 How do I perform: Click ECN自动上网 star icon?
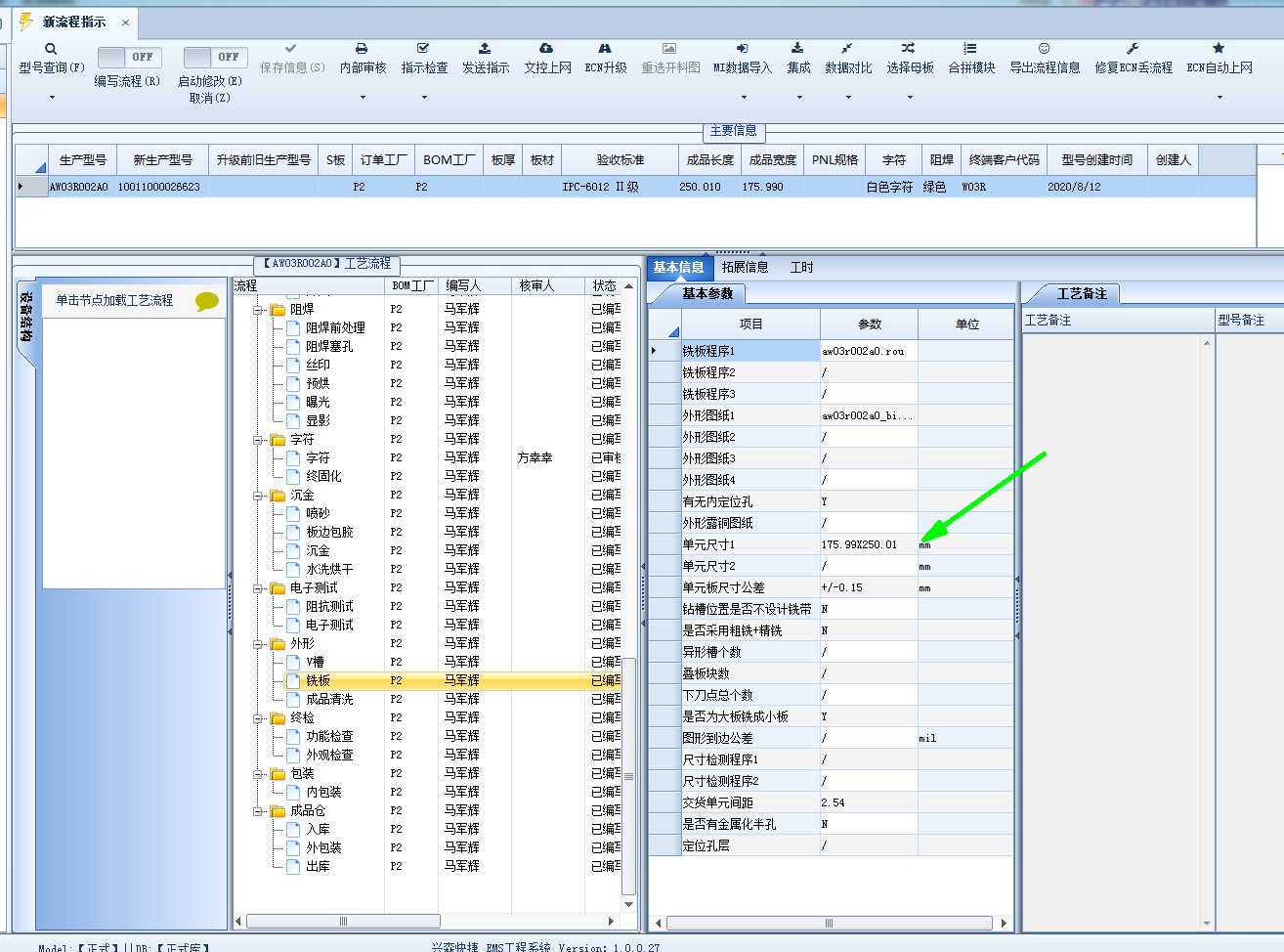(1219, 48)
